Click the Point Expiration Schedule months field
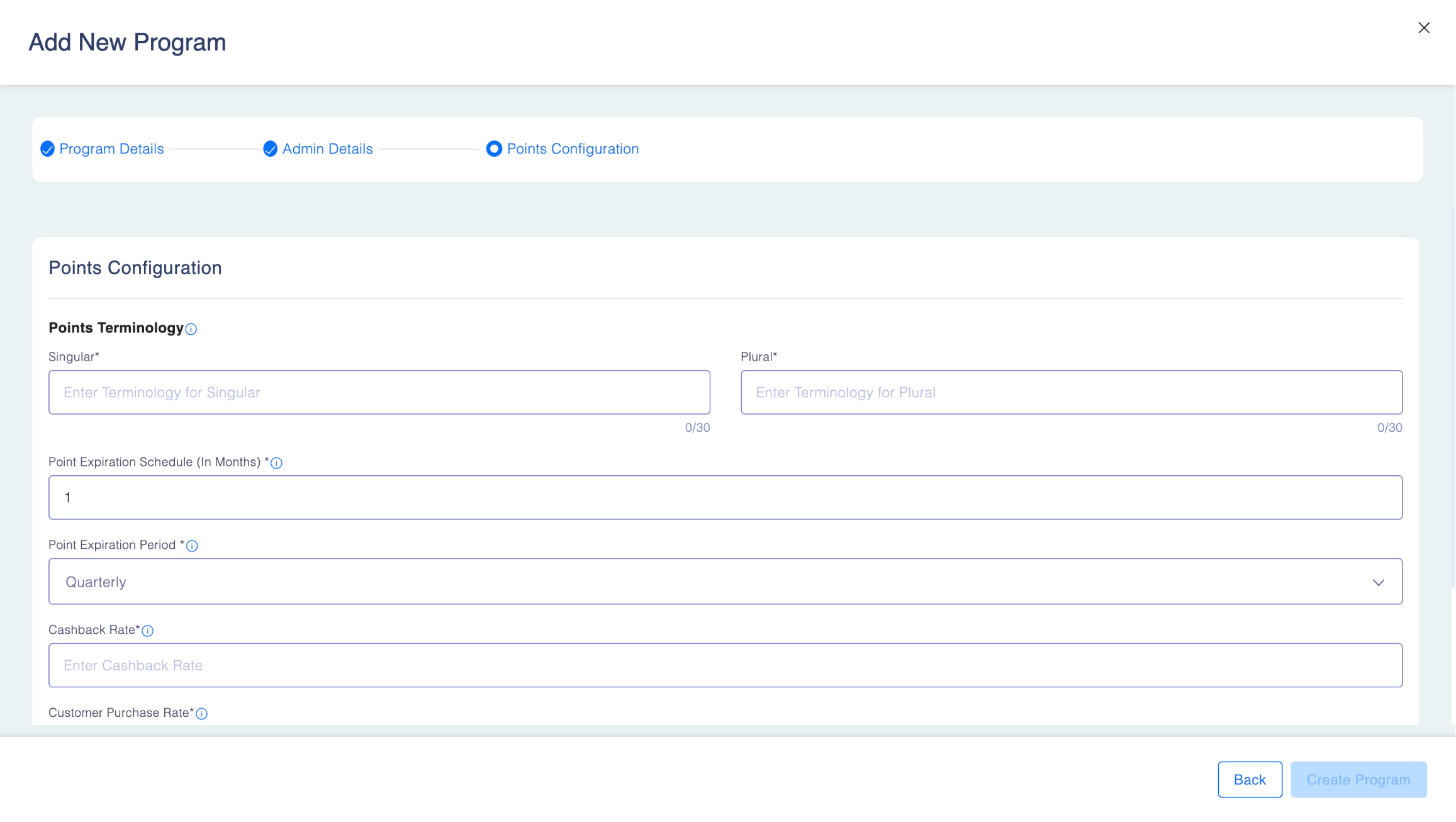Screen dimensions: 1456x822 (725, 498)
